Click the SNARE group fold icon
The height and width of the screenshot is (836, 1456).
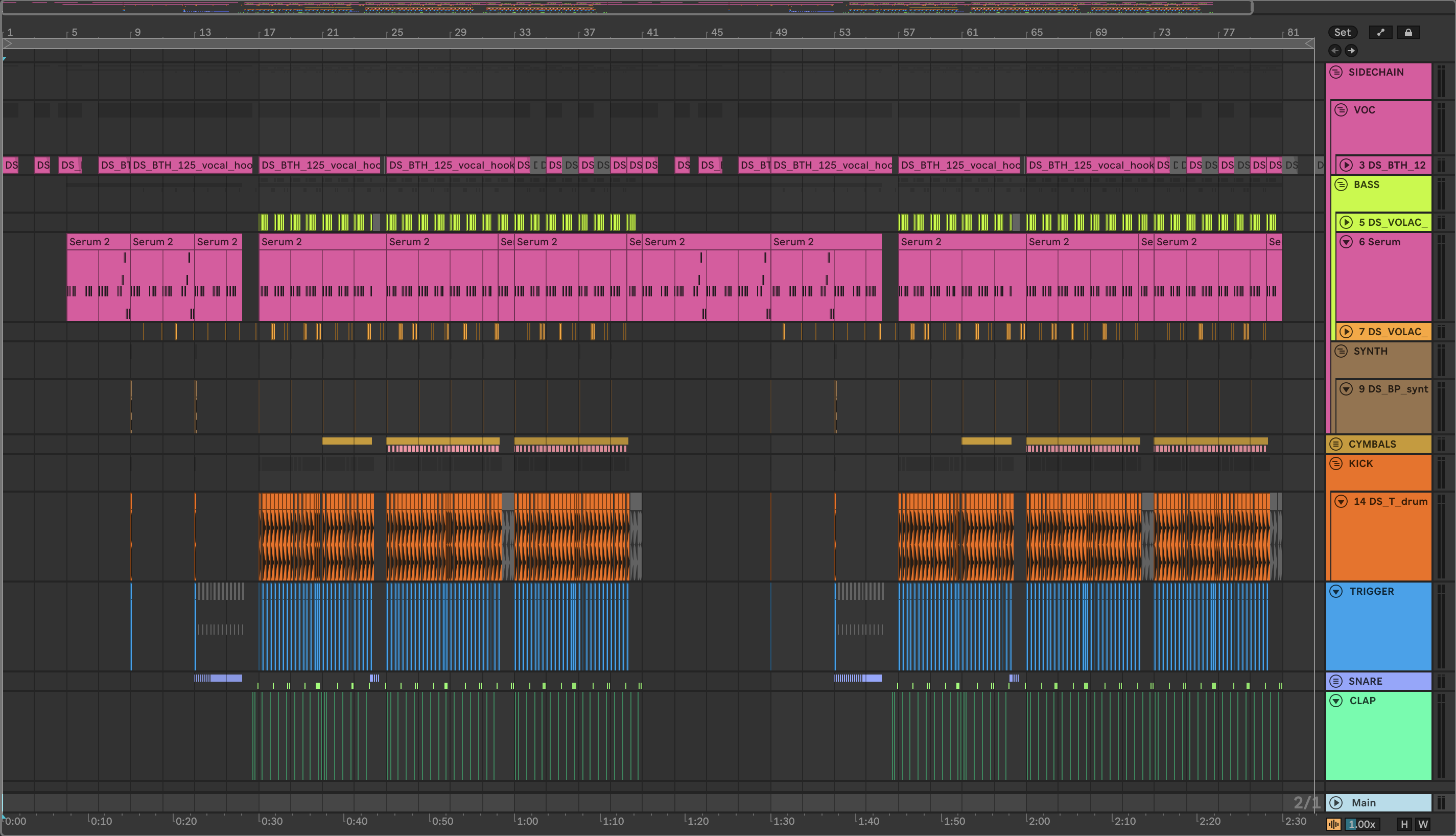[1336, 681]
